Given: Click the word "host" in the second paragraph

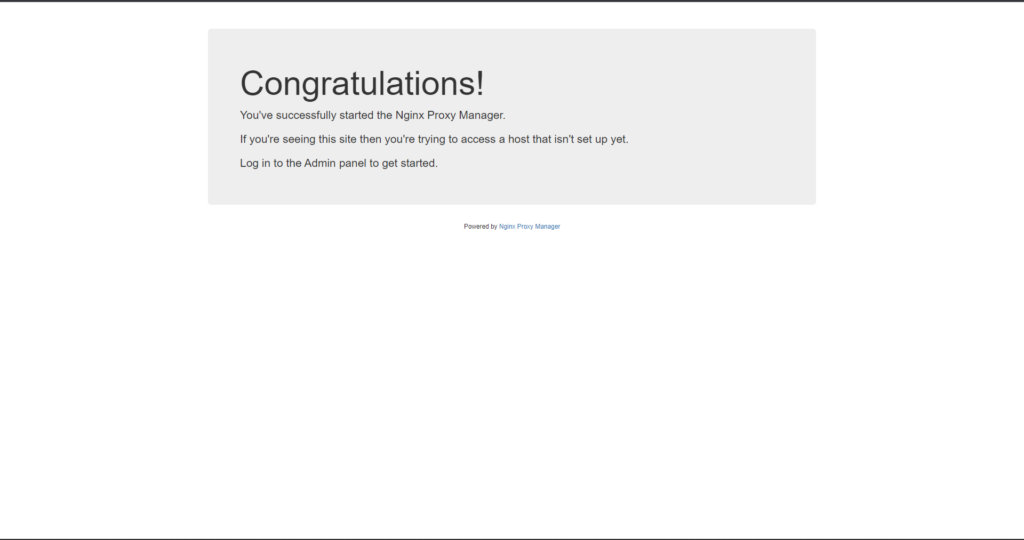Looking at the screenshot, I should point(518,139).
